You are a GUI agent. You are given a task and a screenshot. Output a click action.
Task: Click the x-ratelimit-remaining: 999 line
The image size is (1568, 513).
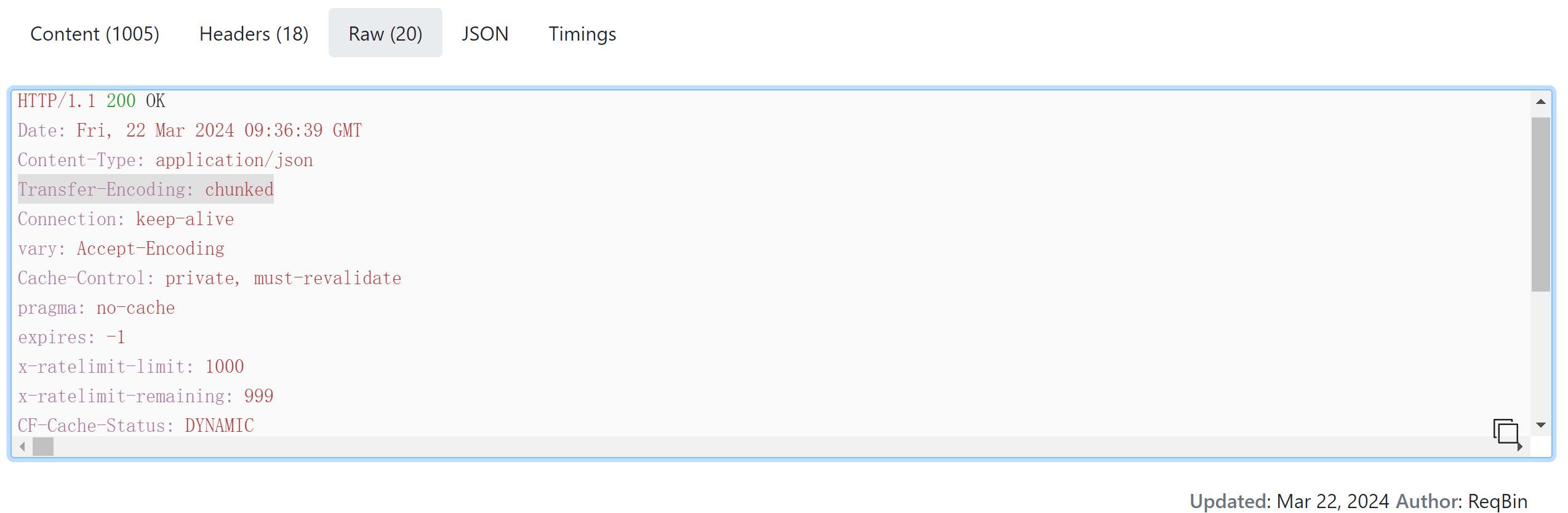click(x=145, y=396)
